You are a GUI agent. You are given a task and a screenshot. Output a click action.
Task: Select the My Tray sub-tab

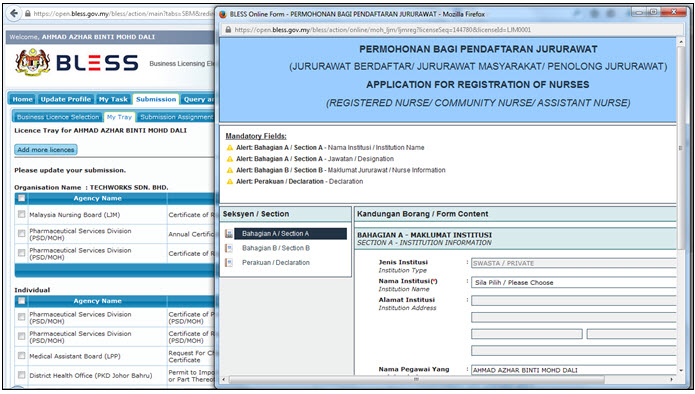click(119, 117)
